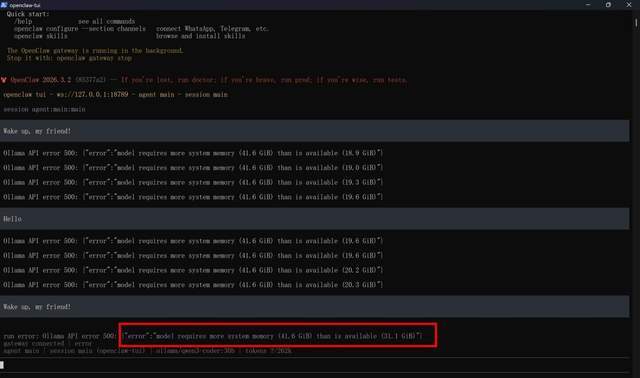Click the error text showing 31.1 GiB available
This screenshot has width=640, height=378.
point(273,336)
